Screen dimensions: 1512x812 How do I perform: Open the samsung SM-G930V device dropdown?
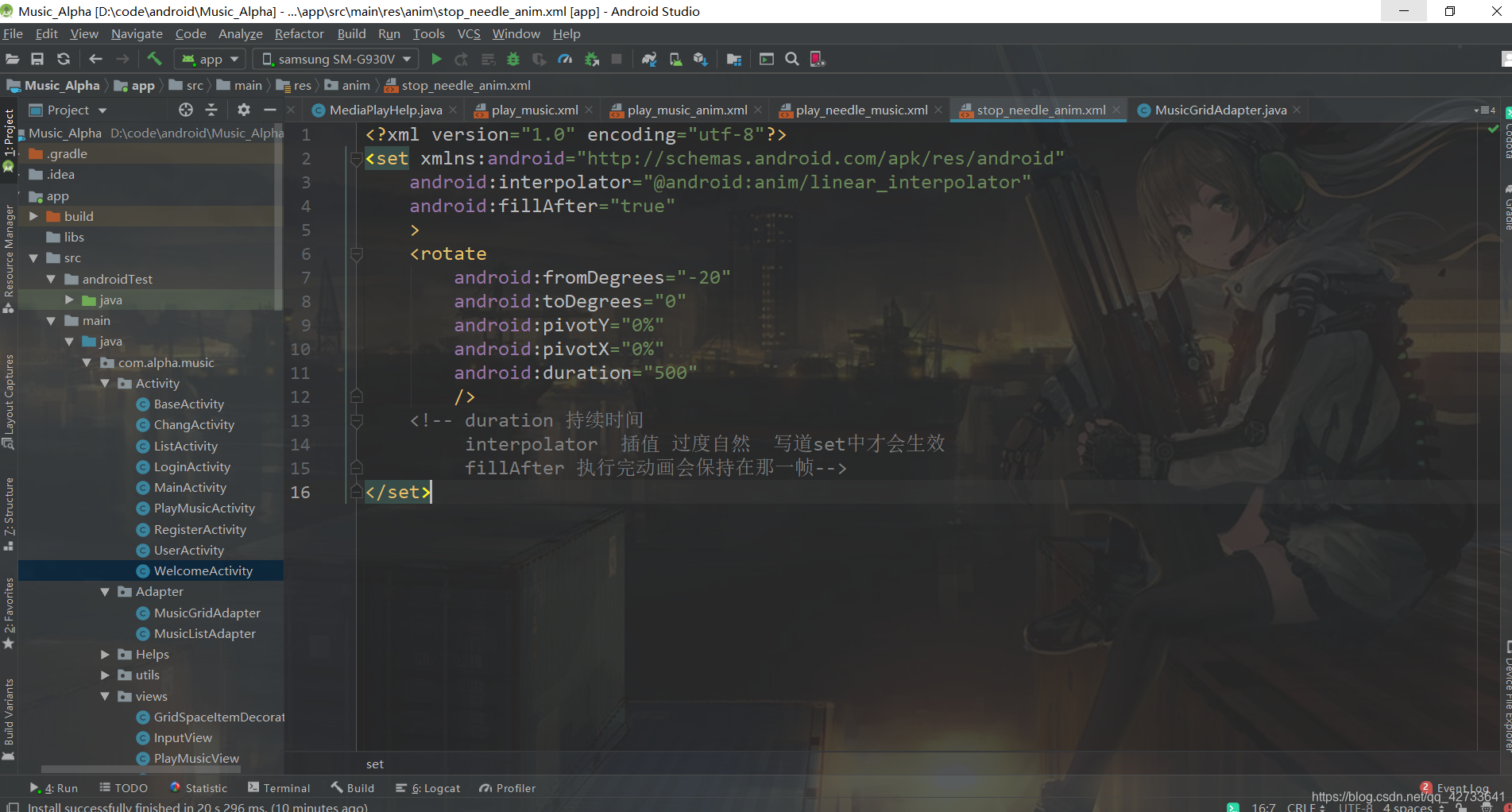(x=336, y=59)
